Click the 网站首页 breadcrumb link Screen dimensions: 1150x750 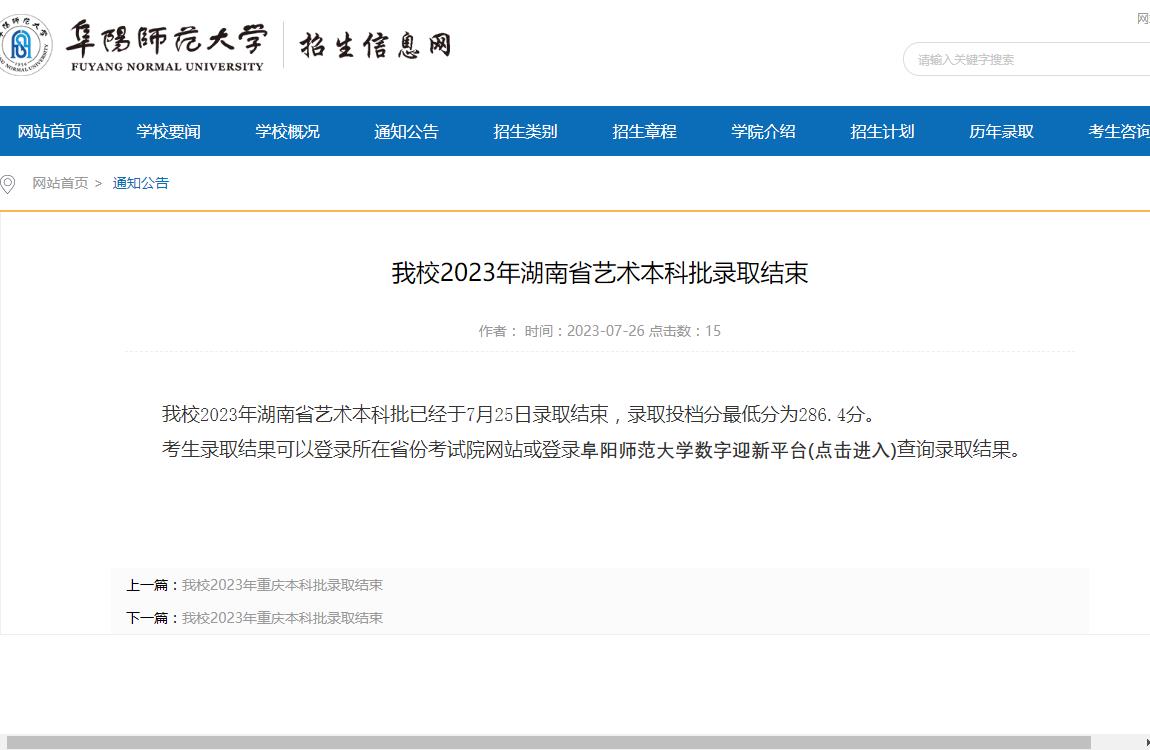[60, 183]
